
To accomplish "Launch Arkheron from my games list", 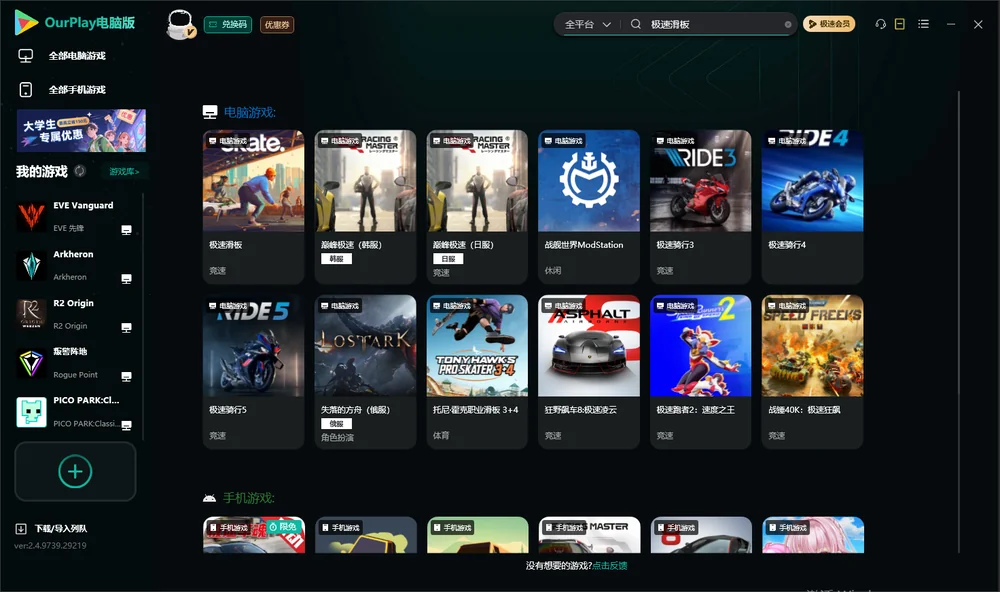I will pyautogui.click(x=77, y=265).
